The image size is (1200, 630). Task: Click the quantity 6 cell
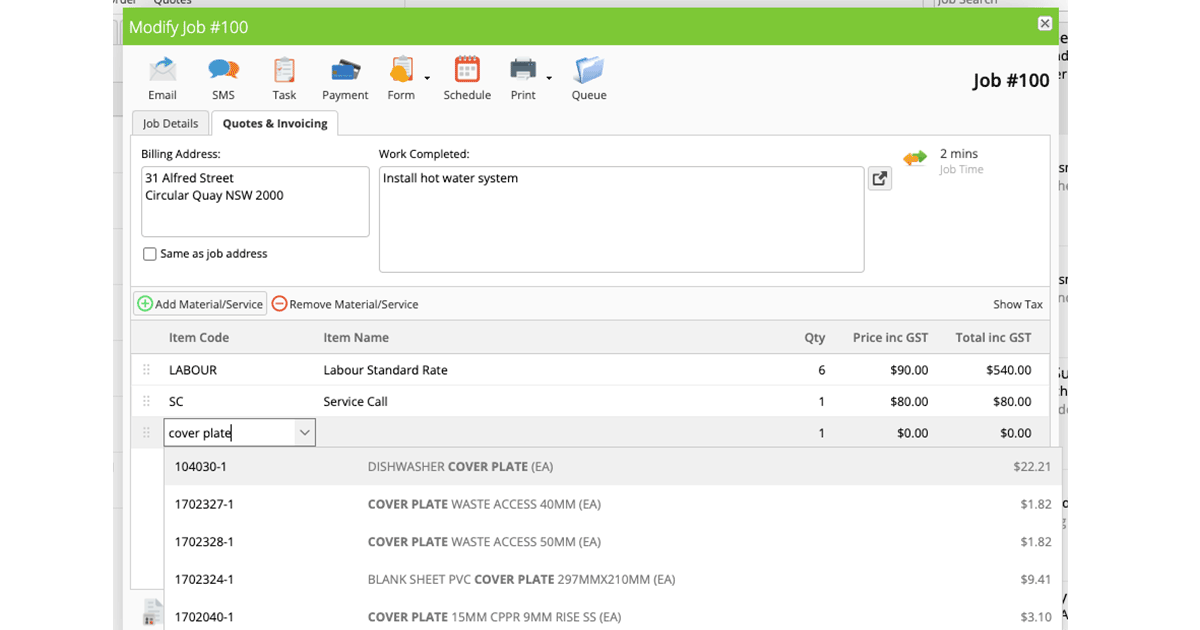tap(821, 370)
